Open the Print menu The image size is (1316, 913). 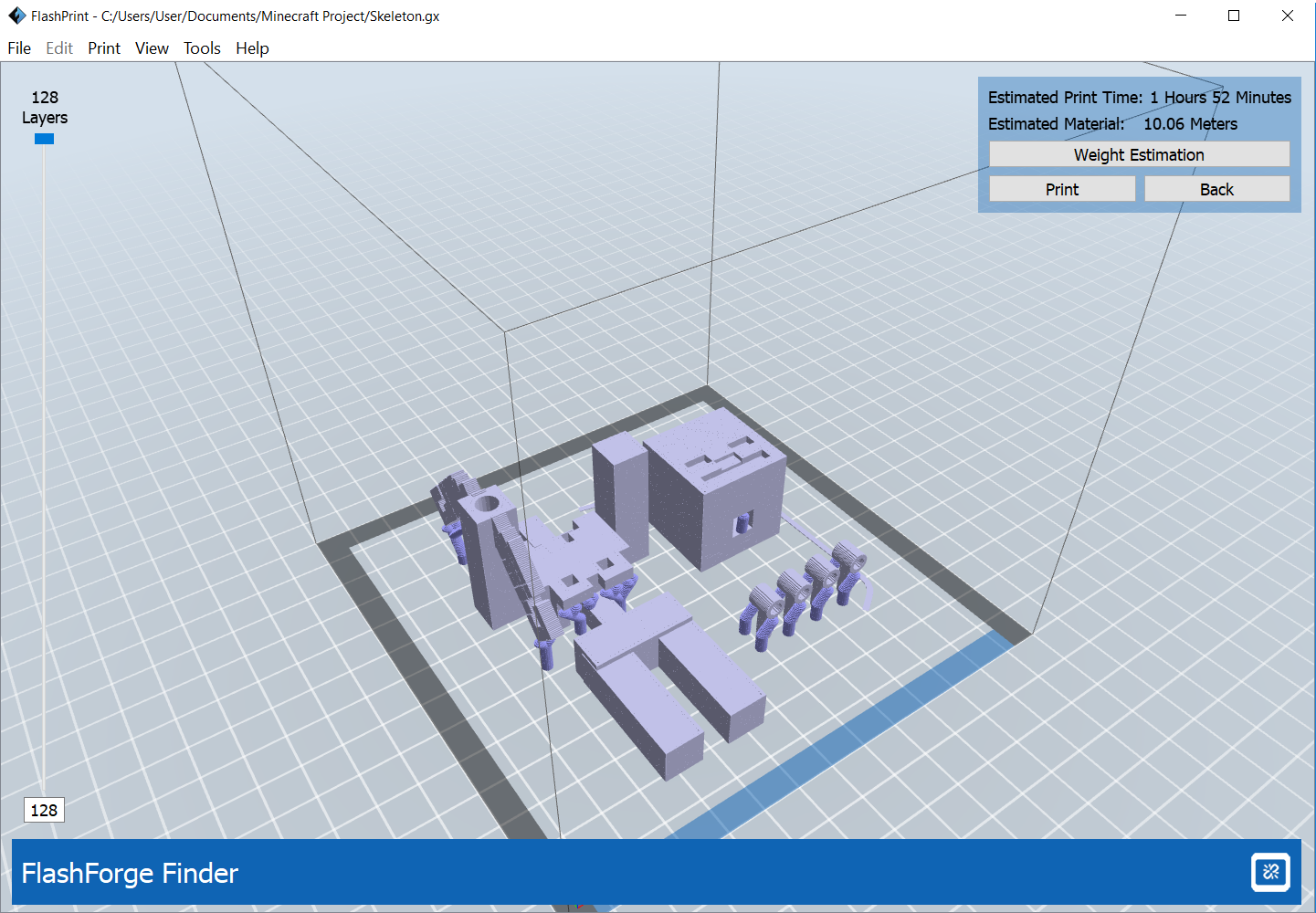pos(104,48)
